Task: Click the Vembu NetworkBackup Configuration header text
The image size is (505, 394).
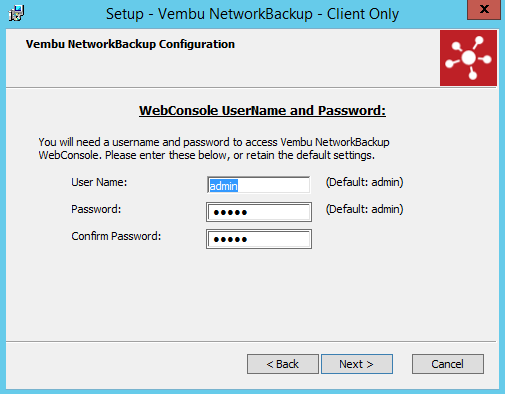Action: click(130, 44)
